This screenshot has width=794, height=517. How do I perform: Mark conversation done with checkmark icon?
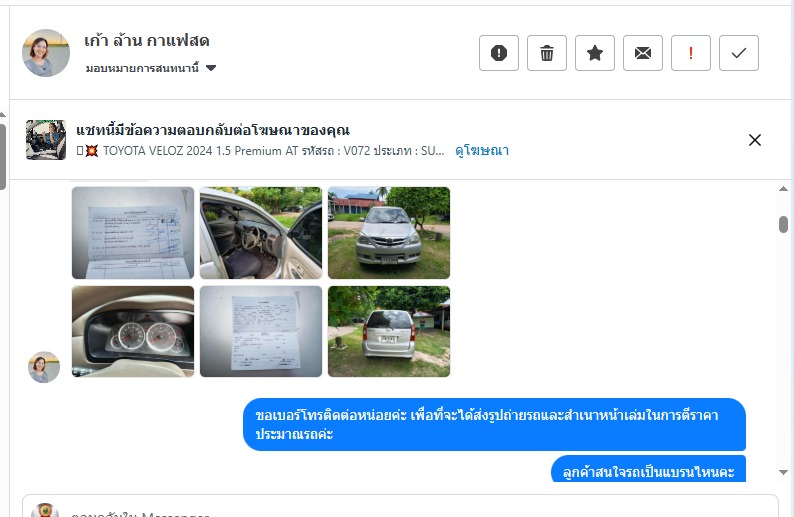coord(739,53)
